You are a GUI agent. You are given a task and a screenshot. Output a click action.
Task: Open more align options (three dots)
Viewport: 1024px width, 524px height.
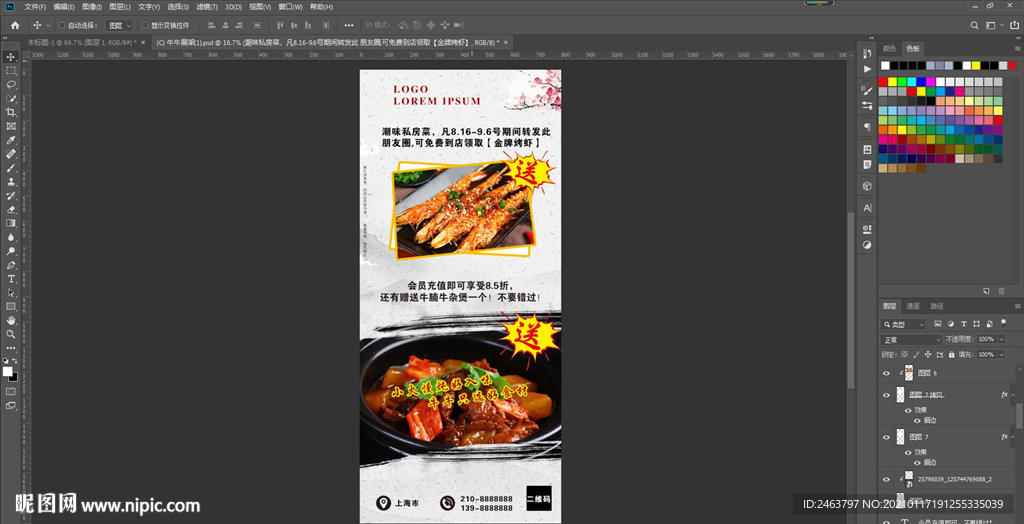tap(349, 25)
